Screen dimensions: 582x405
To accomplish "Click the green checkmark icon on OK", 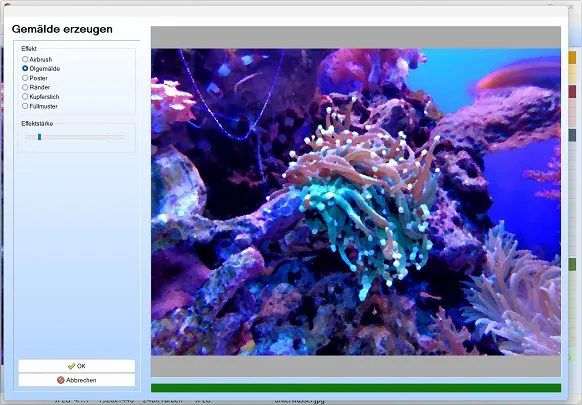I will click(71, 366).
